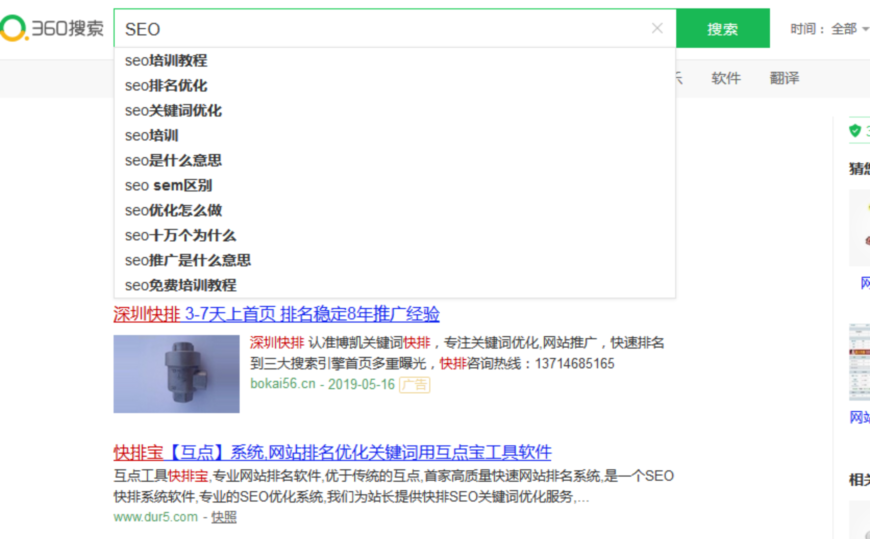Screen dimensions: 870x539
Task: Select suggestion seo优化怎么做
Action: coord(394,210)
